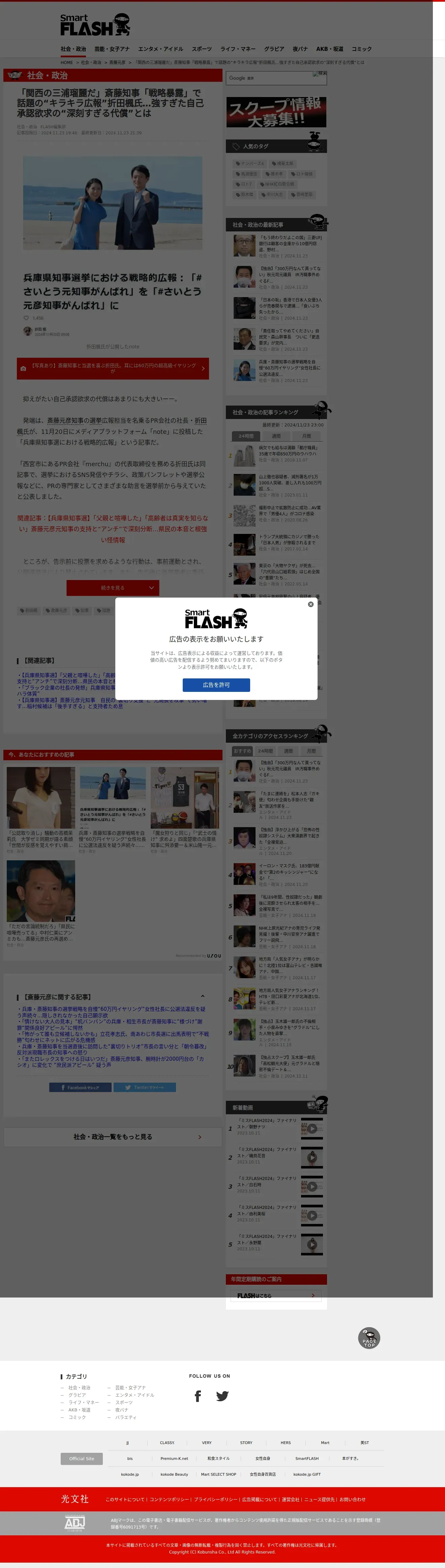Collapse the 斎藤元彦に関する記事 section arrow
The image size is (445, 1568).
tap(202, 996)
